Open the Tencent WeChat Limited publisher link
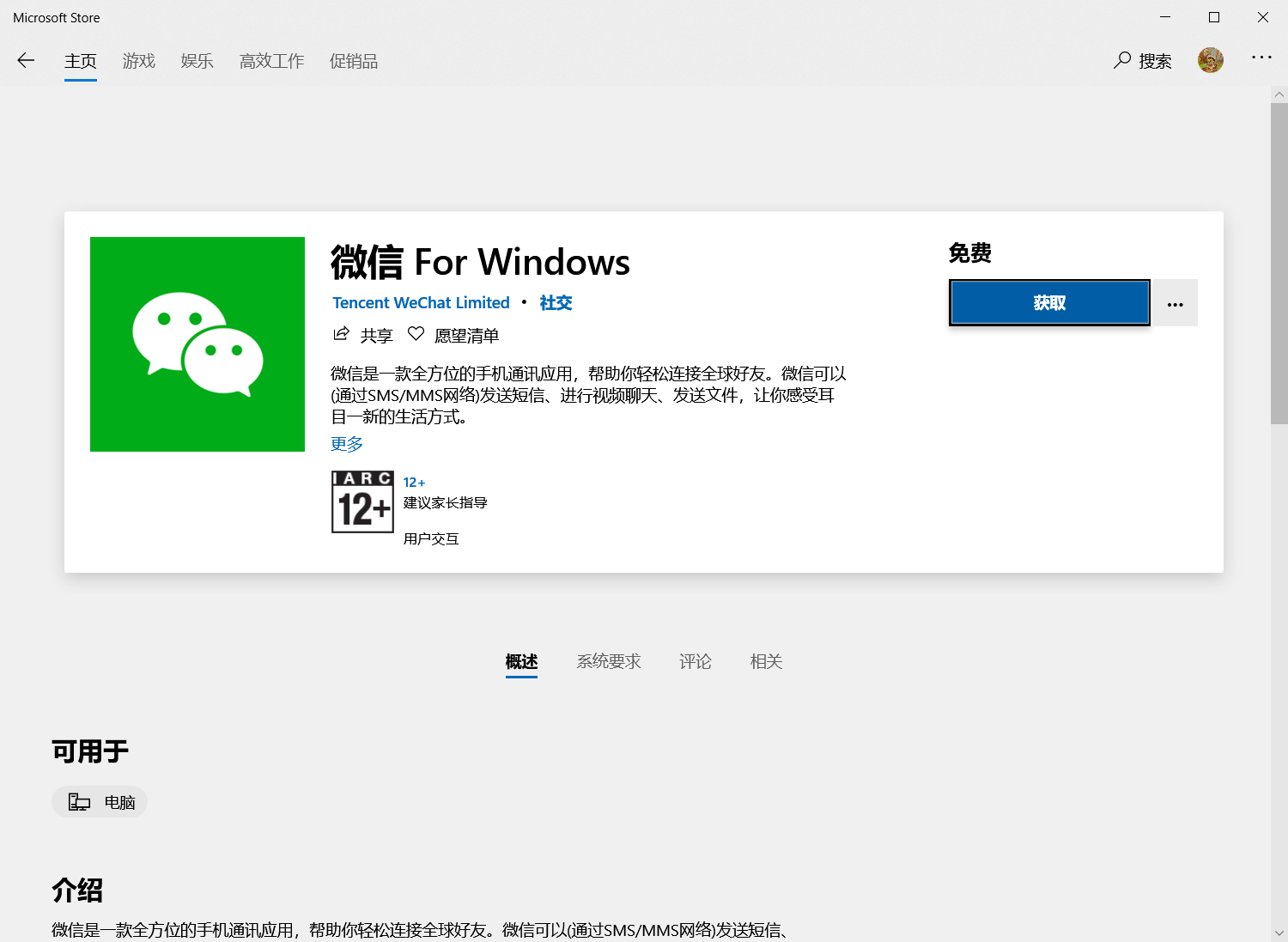Image resolution: width=1288 pixels, height=942 pixels. point(421,303)
